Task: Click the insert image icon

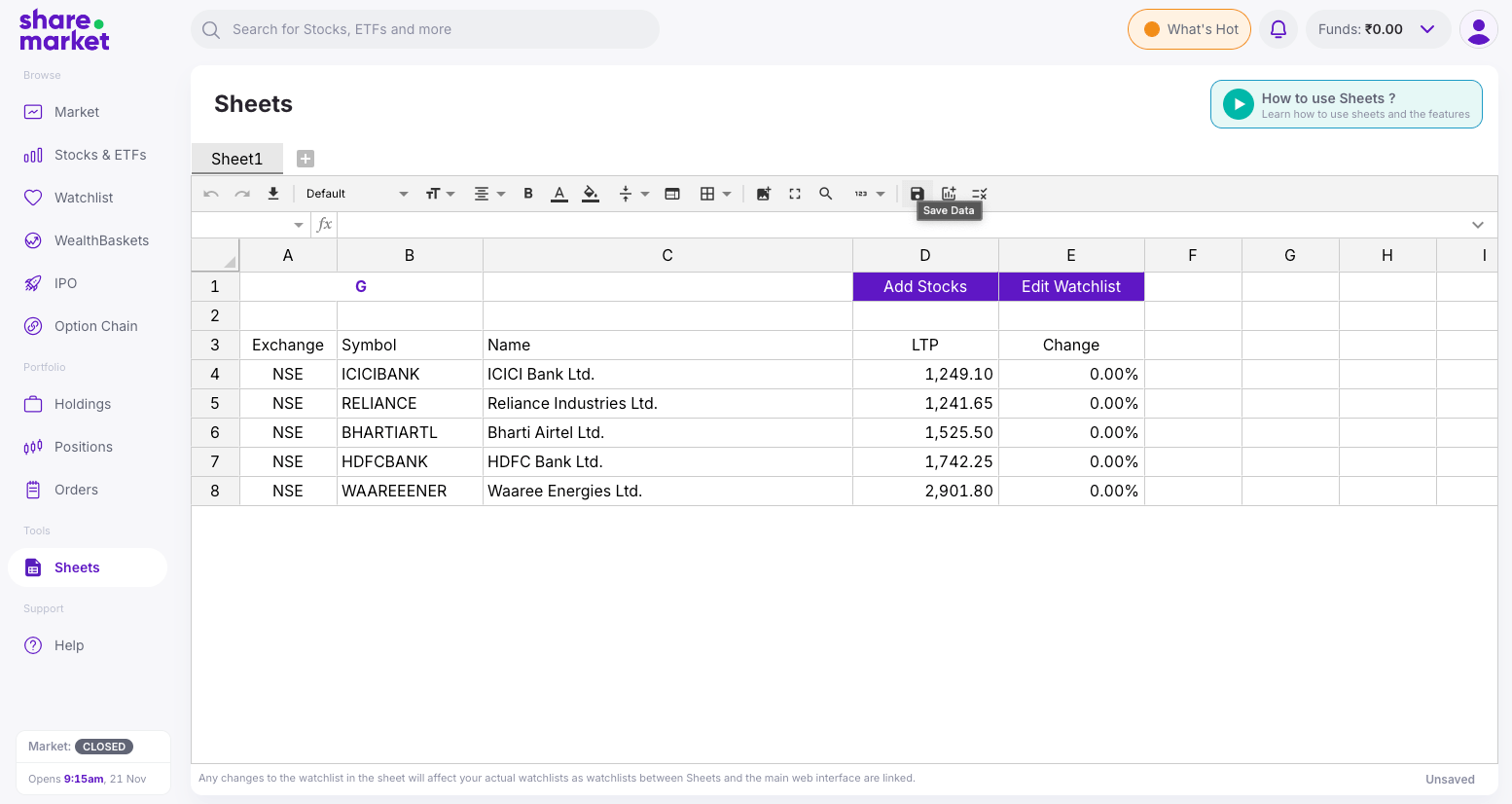Action: click(x=764, y=194)
